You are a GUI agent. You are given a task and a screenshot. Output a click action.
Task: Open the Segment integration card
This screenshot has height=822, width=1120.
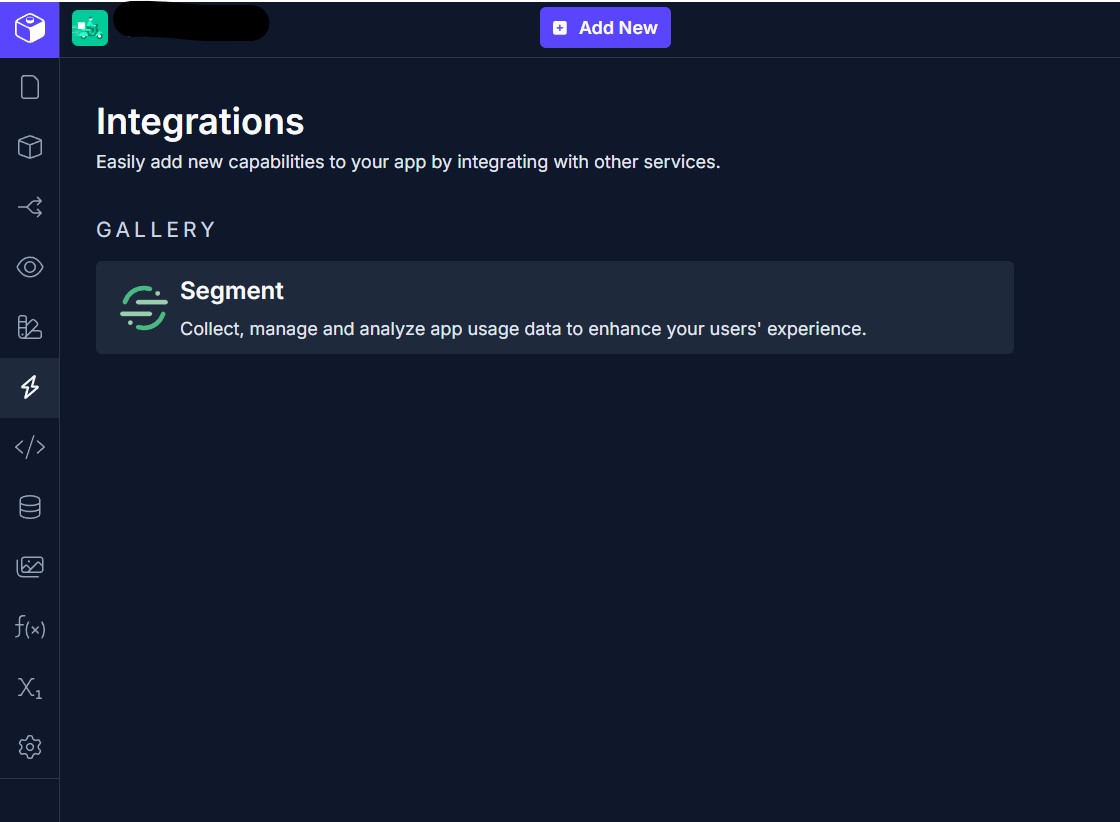554,307
